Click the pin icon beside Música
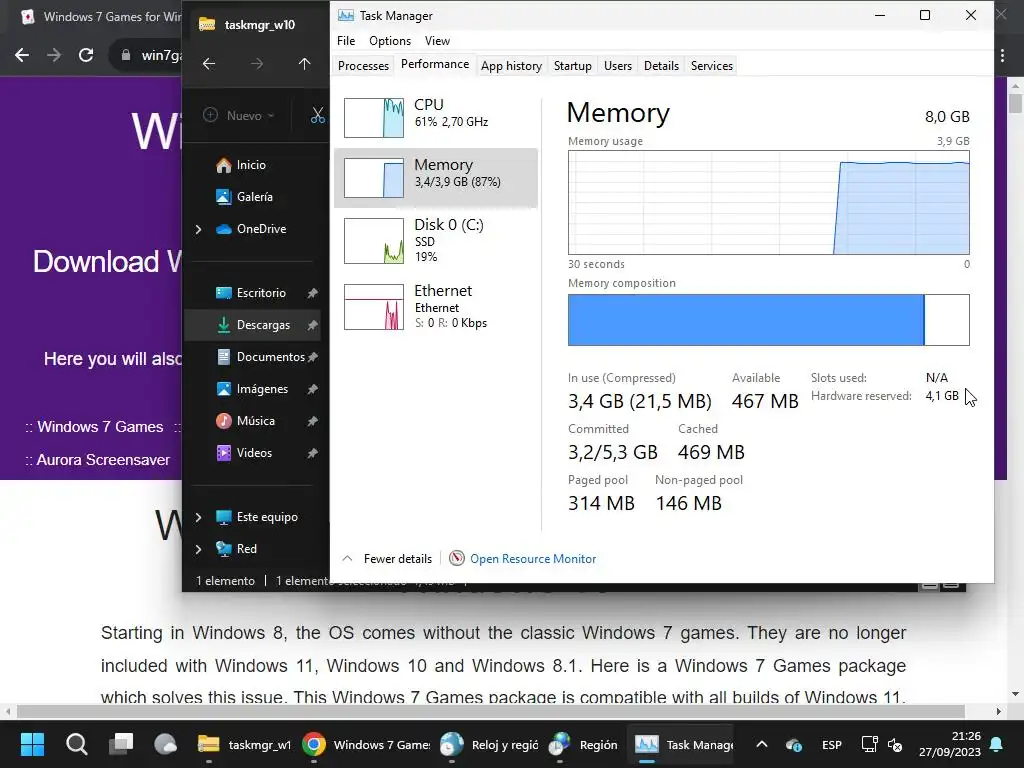 (313, 421)
